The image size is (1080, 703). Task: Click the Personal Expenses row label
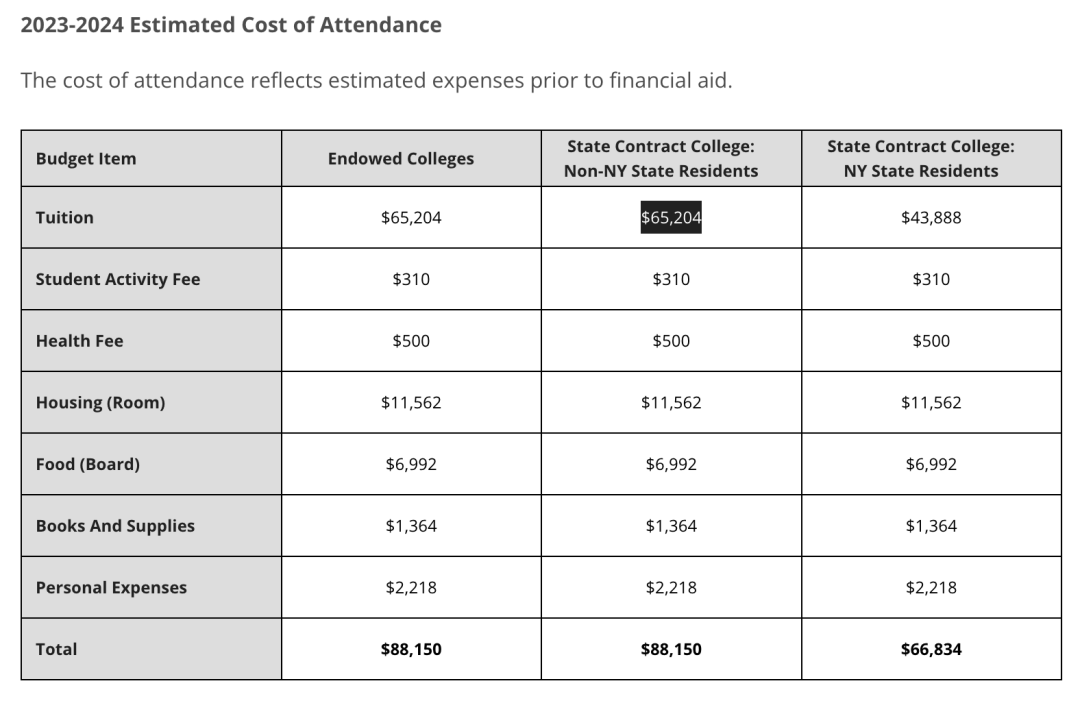point(111,587)
